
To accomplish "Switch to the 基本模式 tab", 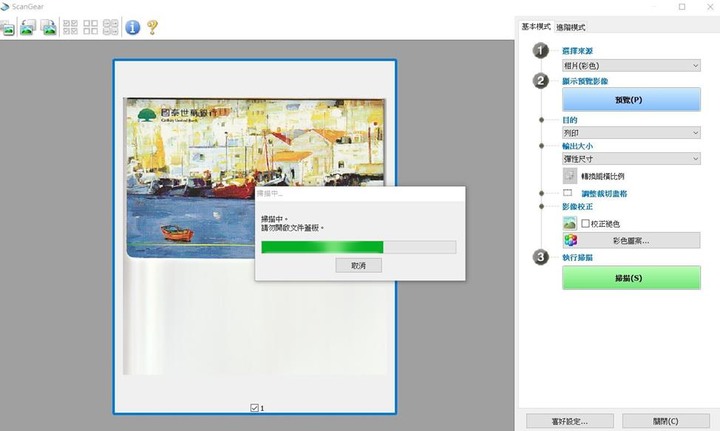I will pos(536,27).
